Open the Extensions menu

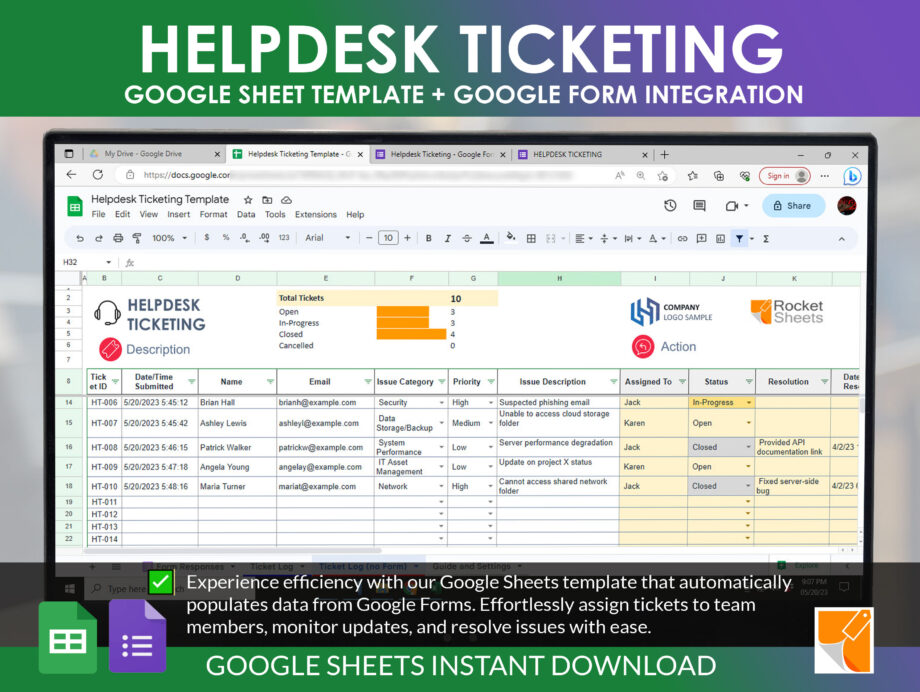(316, 214)
